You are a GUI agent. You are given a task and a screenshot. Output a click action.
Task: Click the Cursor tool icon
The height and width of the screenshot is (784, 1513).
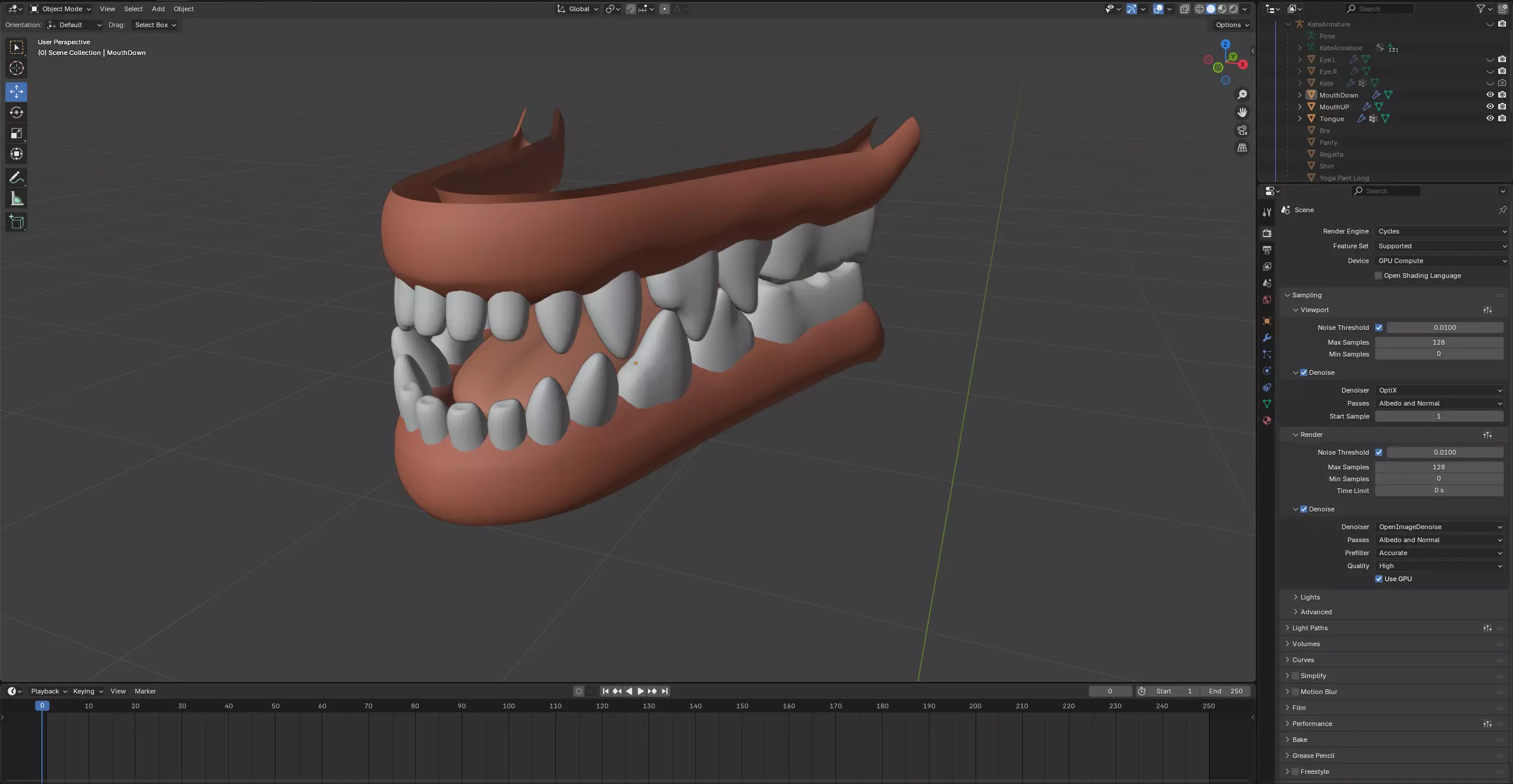[x=17, y=68]
